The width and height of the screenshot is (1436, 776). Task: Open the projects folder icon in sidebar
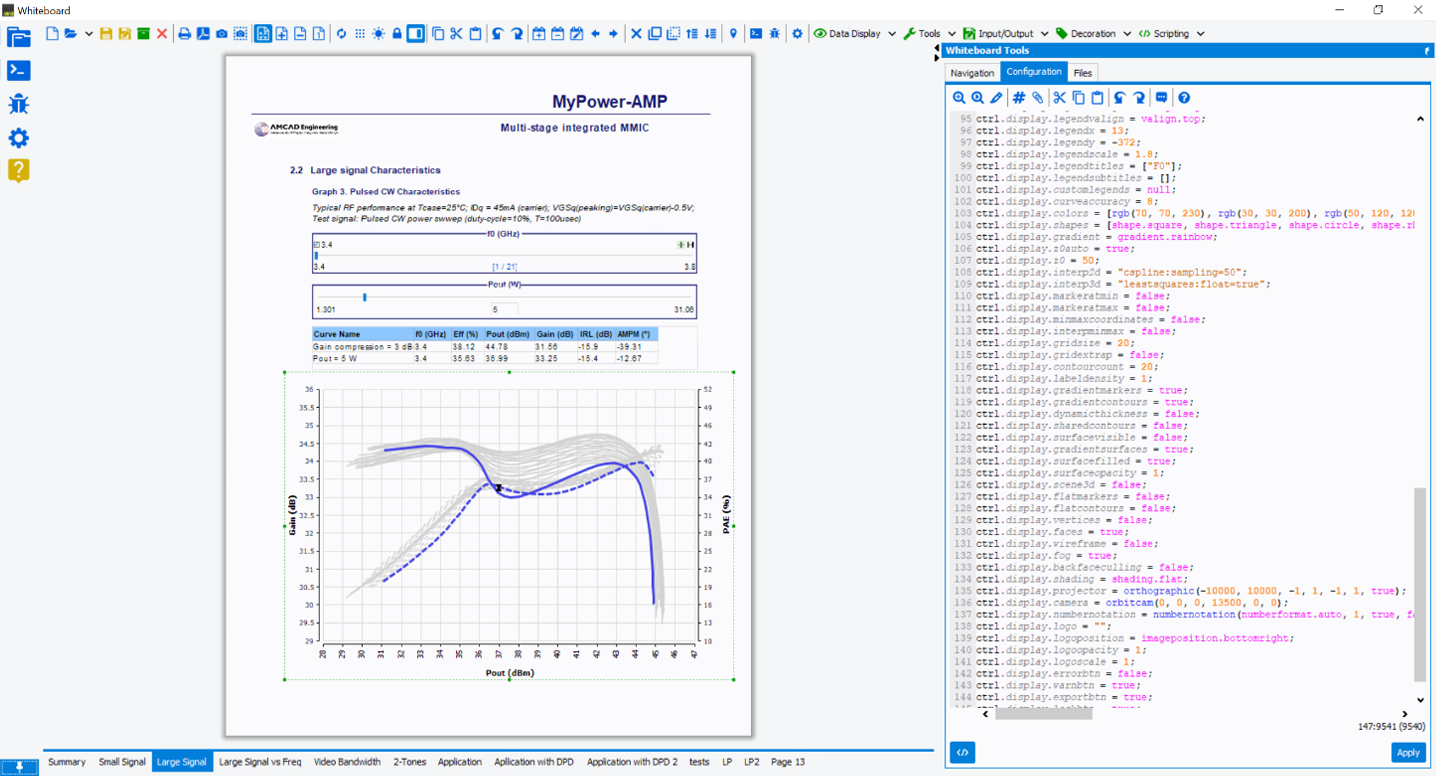[18, 37]
